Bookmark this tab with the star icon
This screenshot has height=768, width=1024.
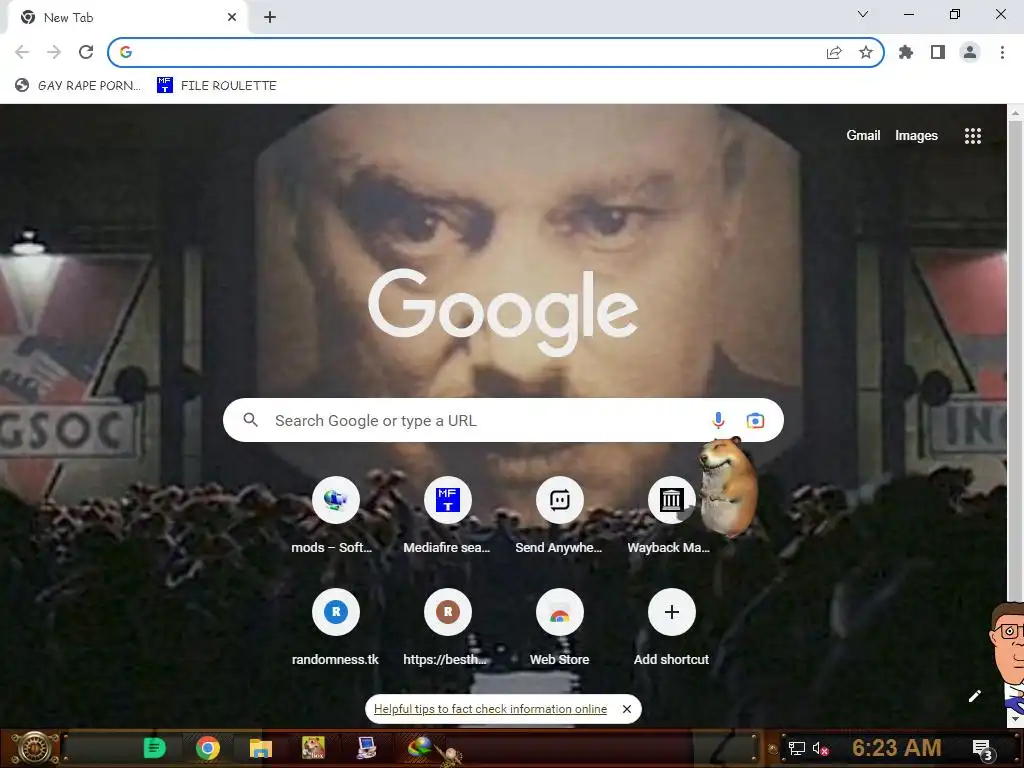(x=866, y=52)
